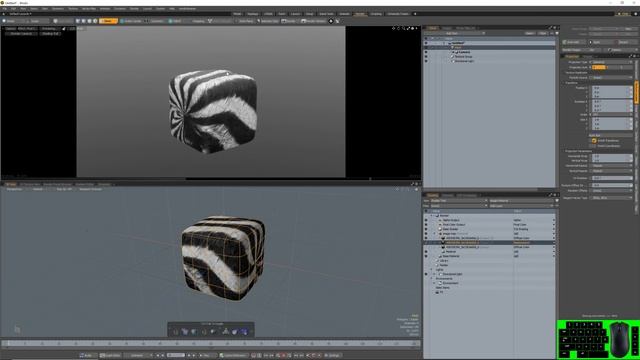Select the Mesh item in Items list

[458, 47]
